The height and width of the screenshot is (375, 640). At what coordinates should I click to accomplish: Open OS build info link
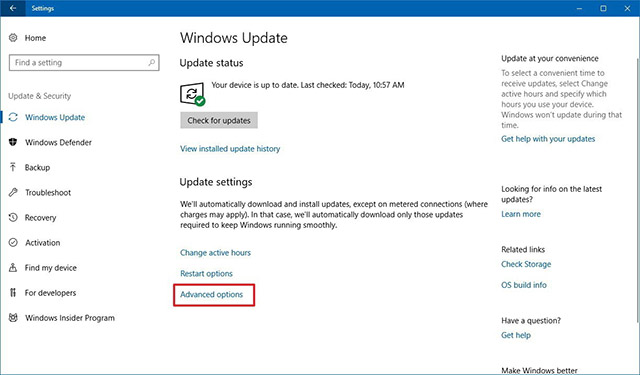click(524, 285)
